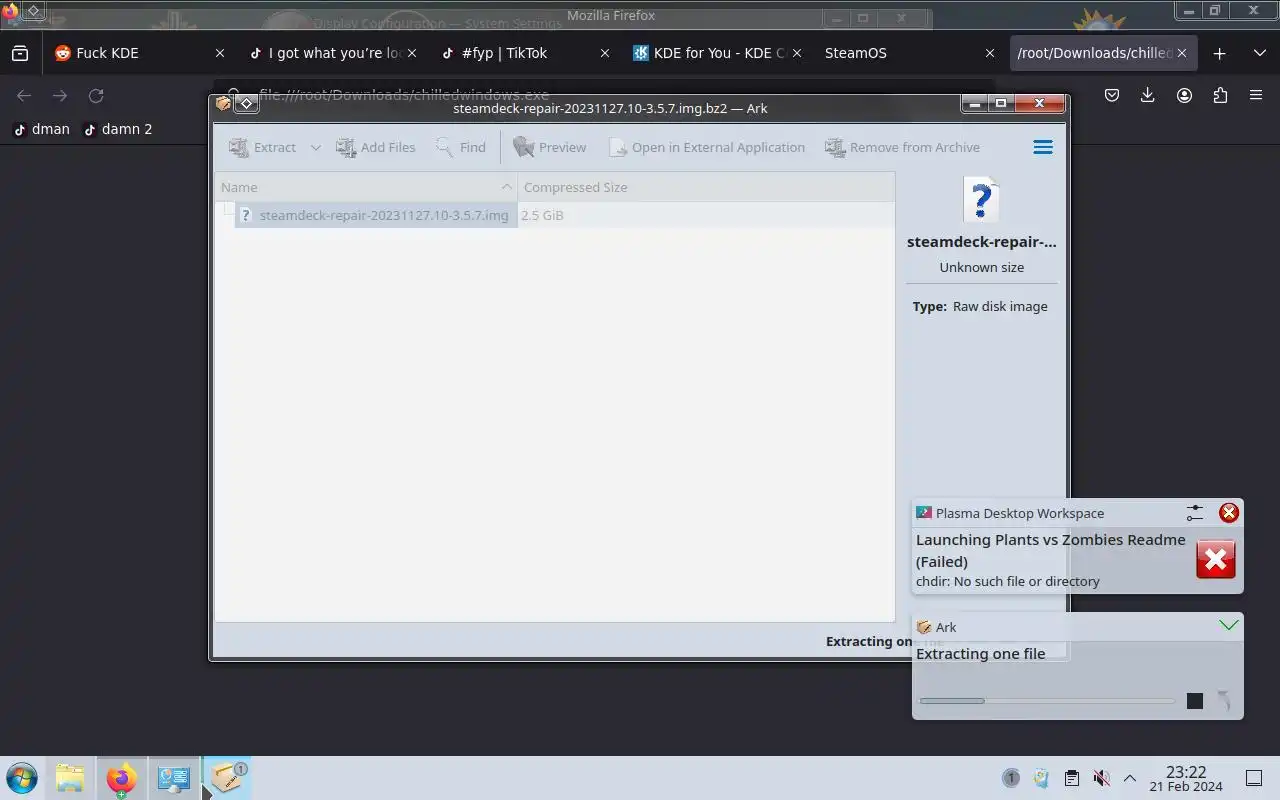Click Add Files in Ark toolbar

[375, 147]
